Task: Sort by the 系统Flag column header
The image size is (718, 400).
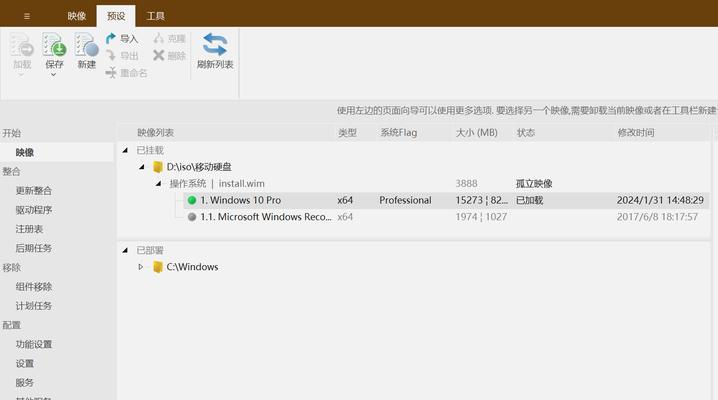Action: [398, 133]
